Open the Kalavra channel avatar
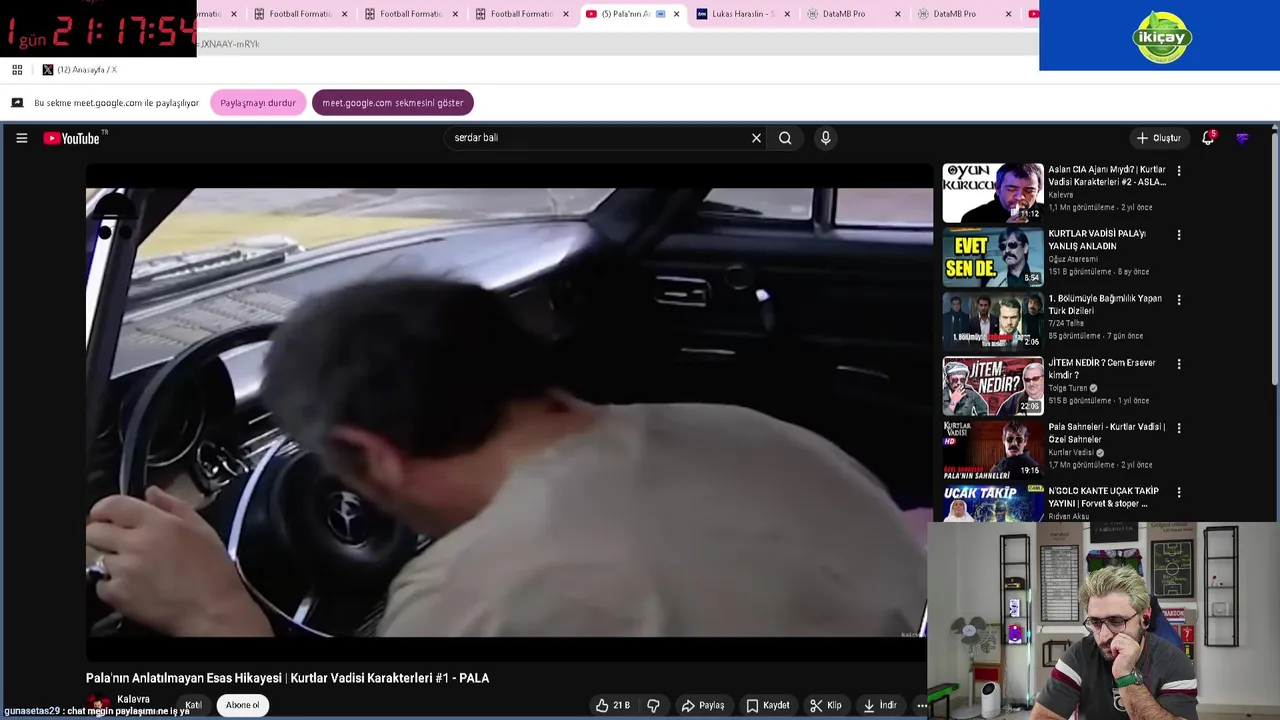Viewport: 1280px width, 720px height. (98, 706)
